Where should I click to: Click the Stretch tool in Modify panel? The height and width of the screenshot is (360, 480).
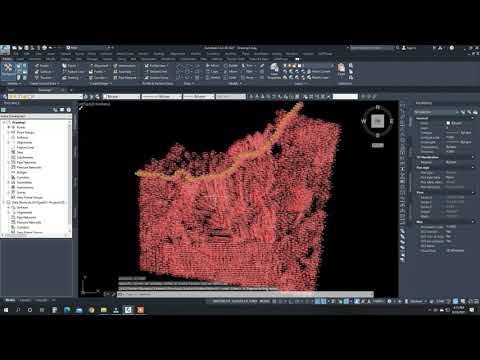point(213,78)
